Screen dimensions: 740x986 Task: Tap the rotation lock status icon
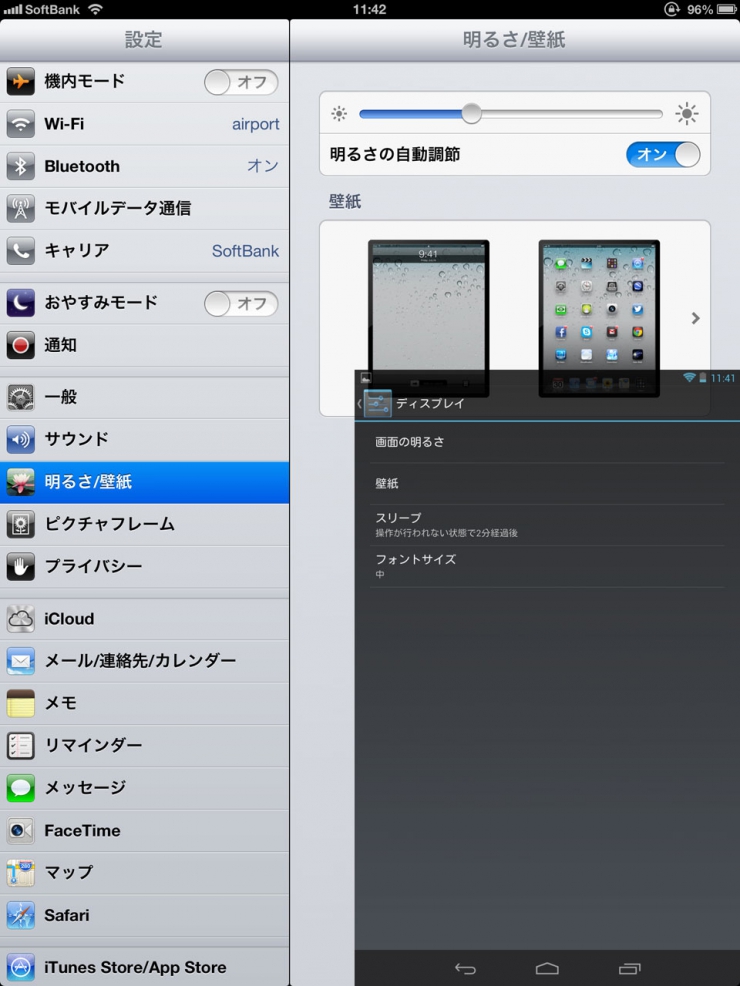(x=672, y=9)
